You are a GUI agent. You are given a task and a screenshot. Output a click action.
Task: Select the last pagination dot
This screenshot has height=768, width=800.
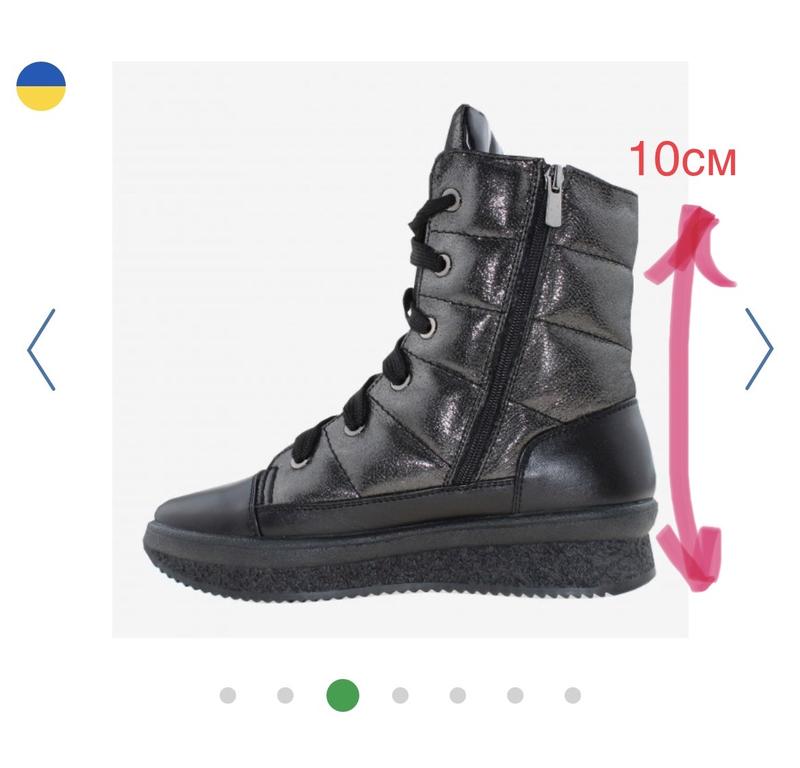pos(572,695)
